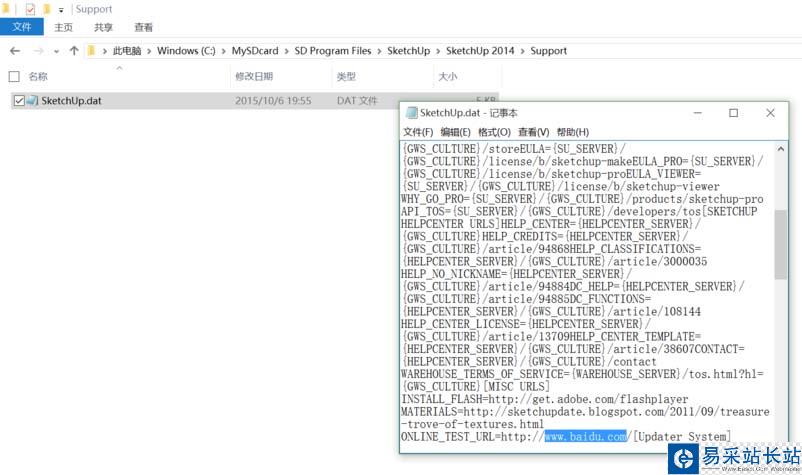This screenshot has width=802, height=475.
Task: Expand chevron after SD Program Files
Action: [x=379, y=51]
